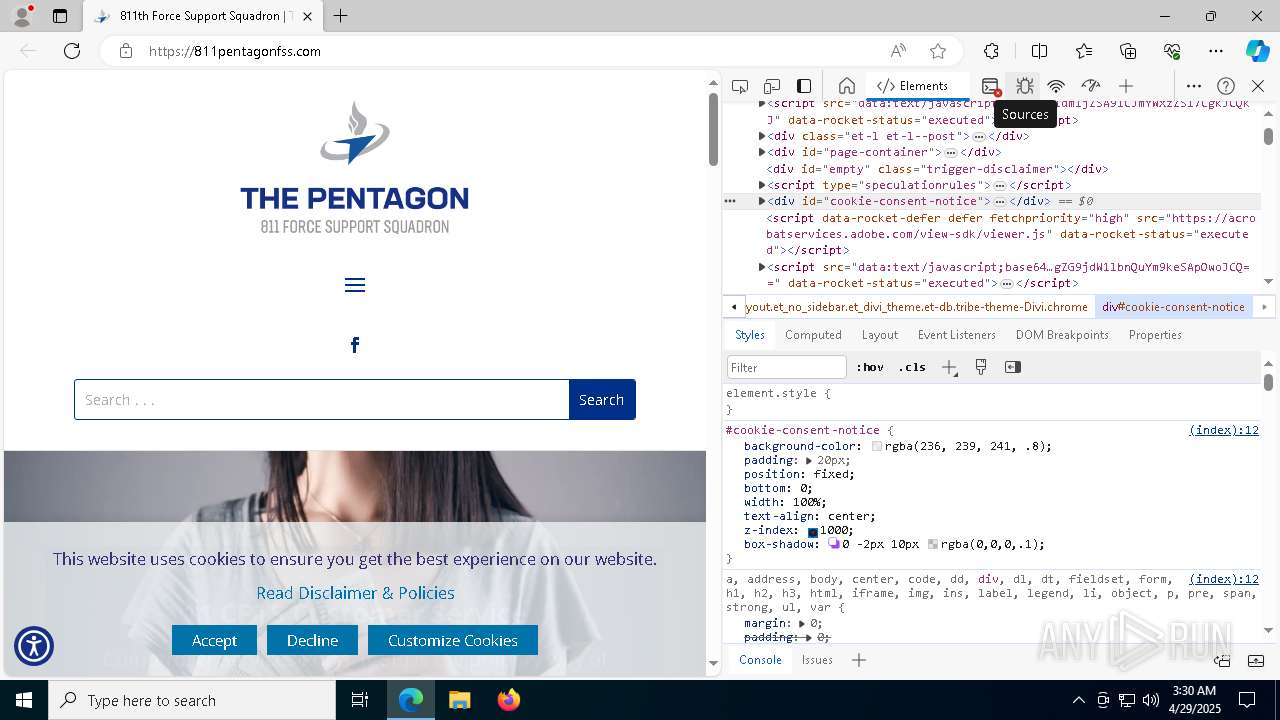Add this page to favorites star
The height and width of the screenshot is (720, 1280).
937,51
